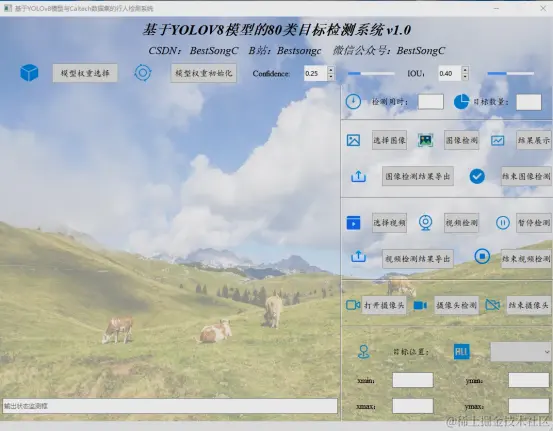Viewport: 554px width, 432px height.
Task: Click 摄像头检测 button
Action: 456,305
